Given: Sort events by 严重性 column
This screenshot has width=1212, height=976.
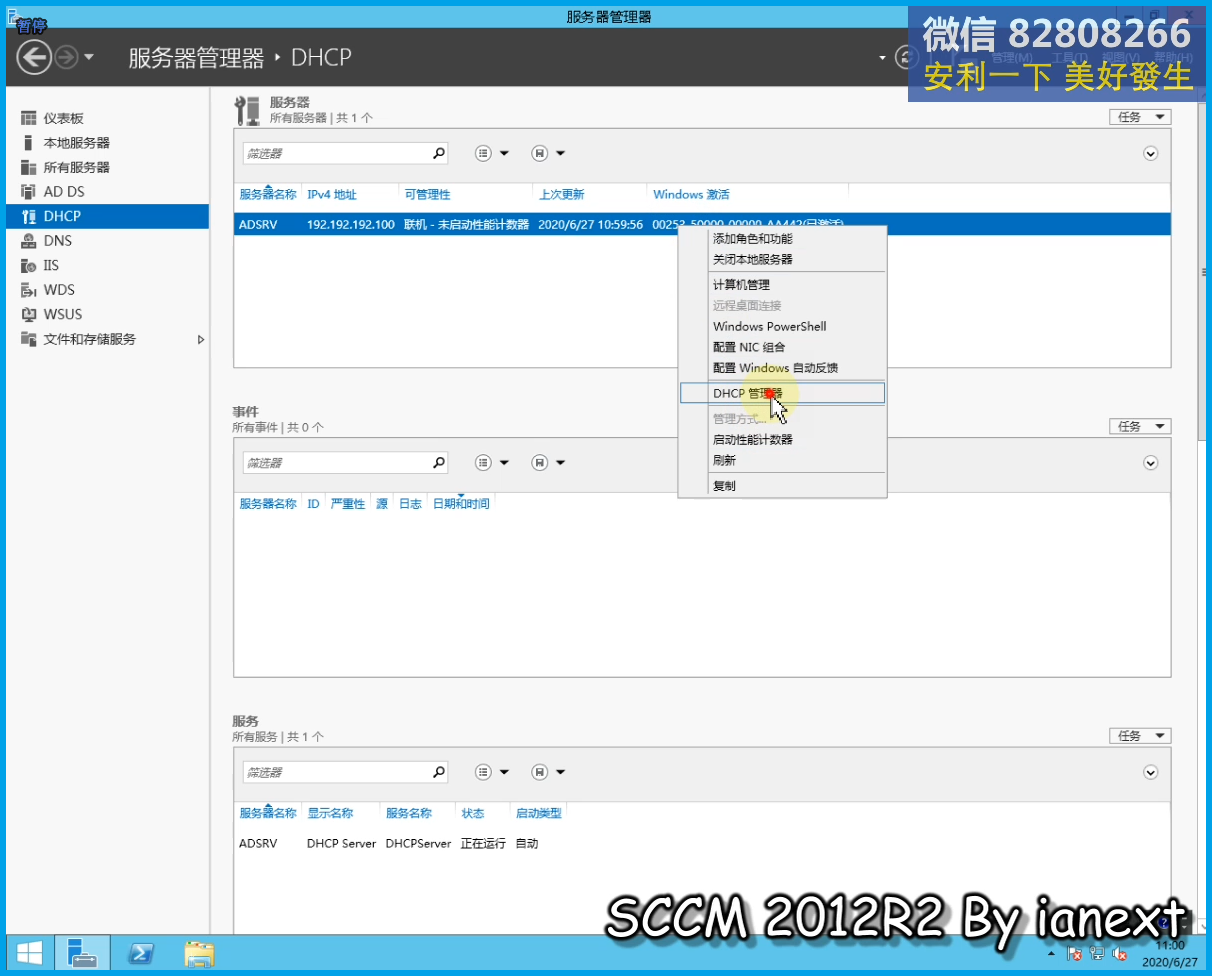Looking at the screenshot, I should pyautogui.click(x=348, y=504).
